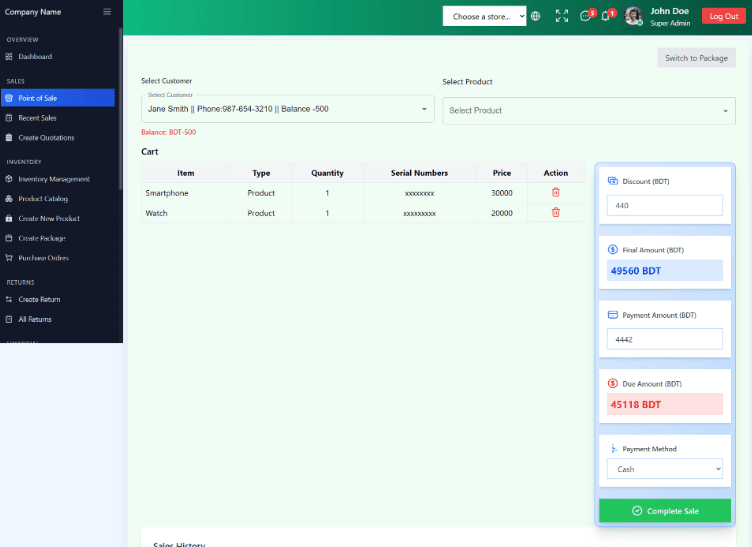Toggle fullscreen mode icon
752x547 pixels.
pos(561,16)
